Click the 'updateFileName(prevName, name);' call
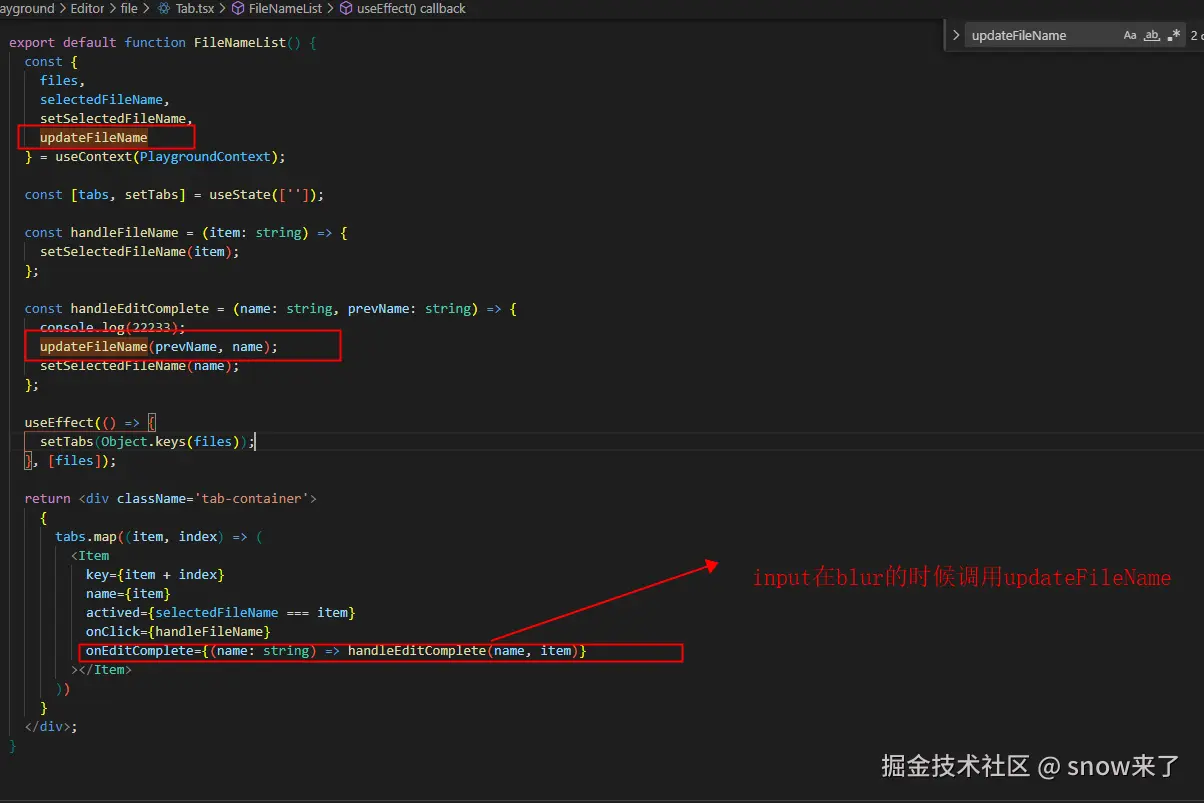Screen dimensions: 1204x803 (159, 346)
